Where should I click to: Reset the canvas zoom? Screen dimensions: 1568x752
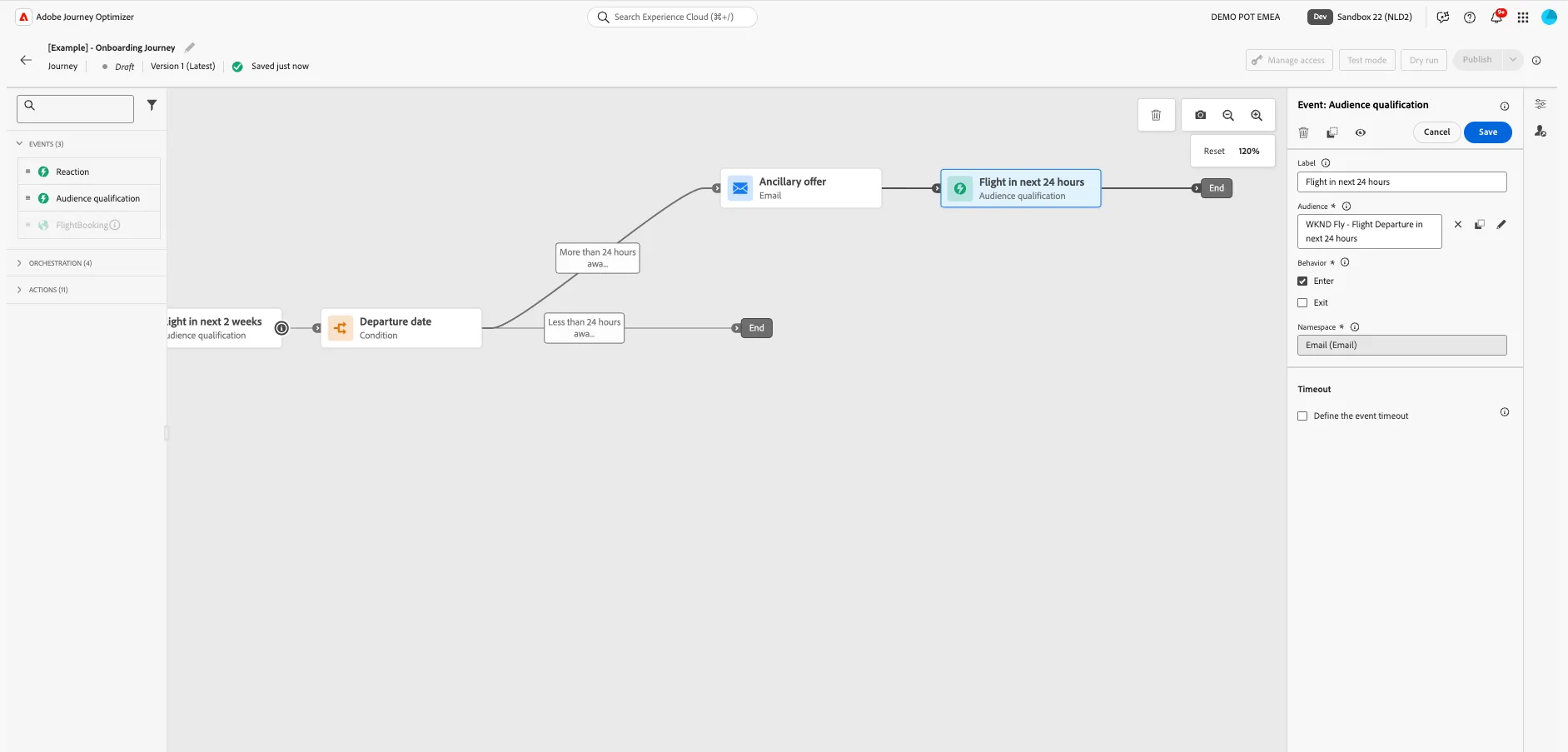coord(1214,152)
